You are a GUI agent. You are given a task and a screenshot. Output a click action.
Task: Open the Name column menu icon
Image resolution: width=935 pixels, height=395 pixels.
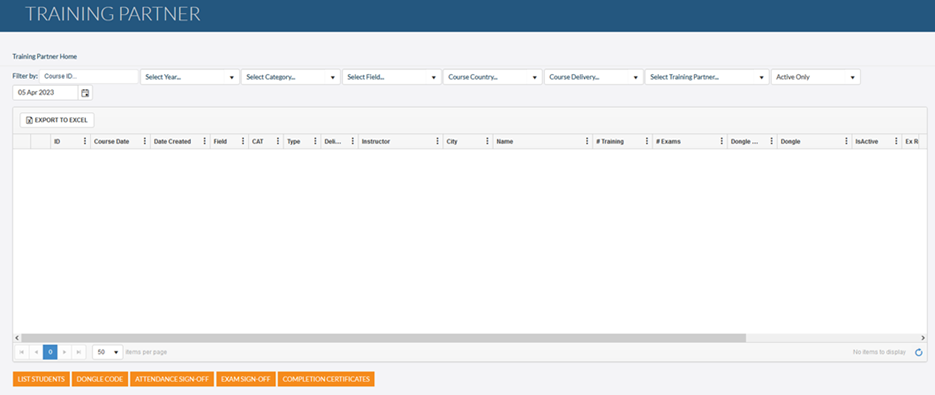[587, 141]
